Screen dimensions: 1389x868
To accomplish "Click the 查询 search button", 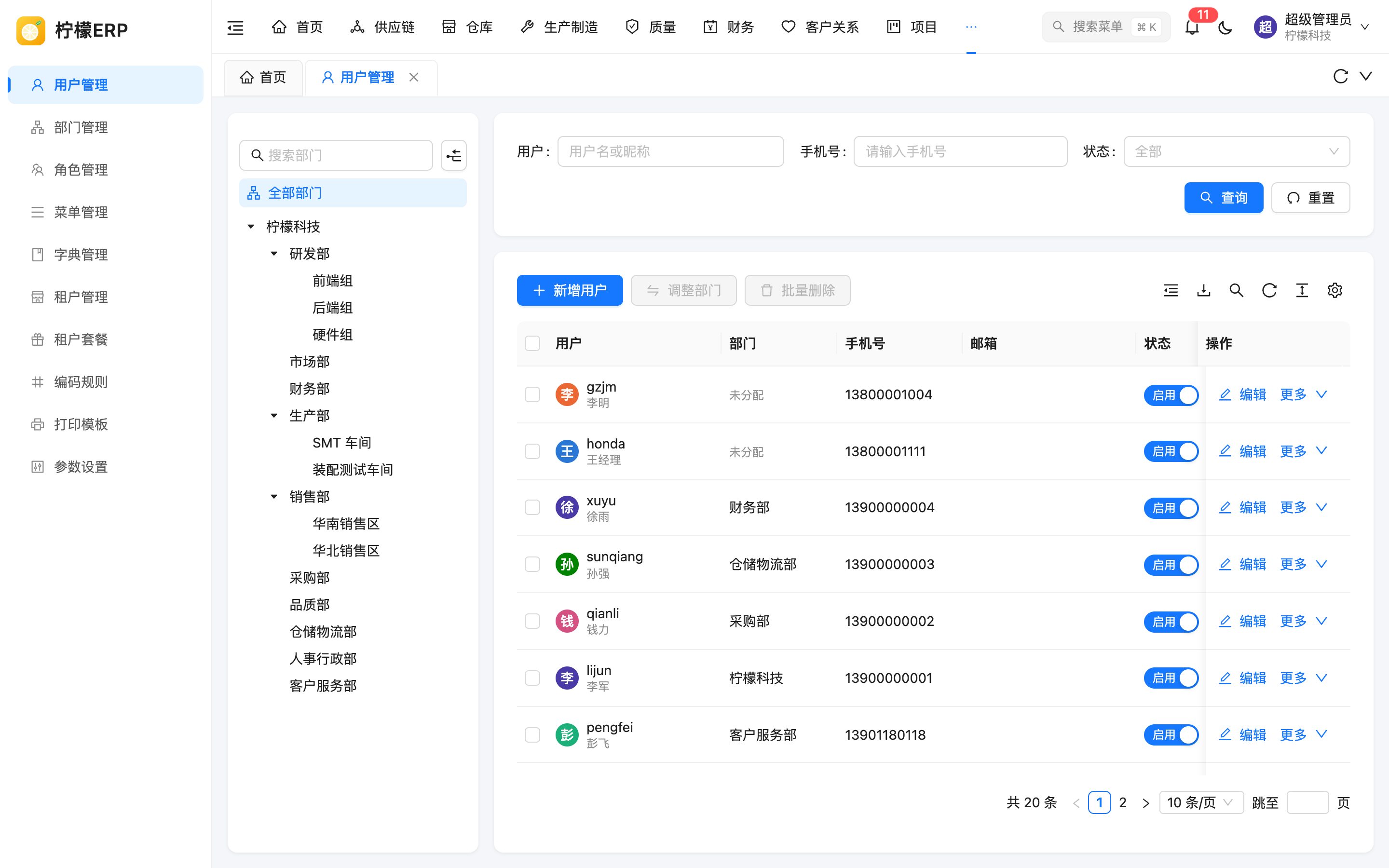I will coord(1224,198).
